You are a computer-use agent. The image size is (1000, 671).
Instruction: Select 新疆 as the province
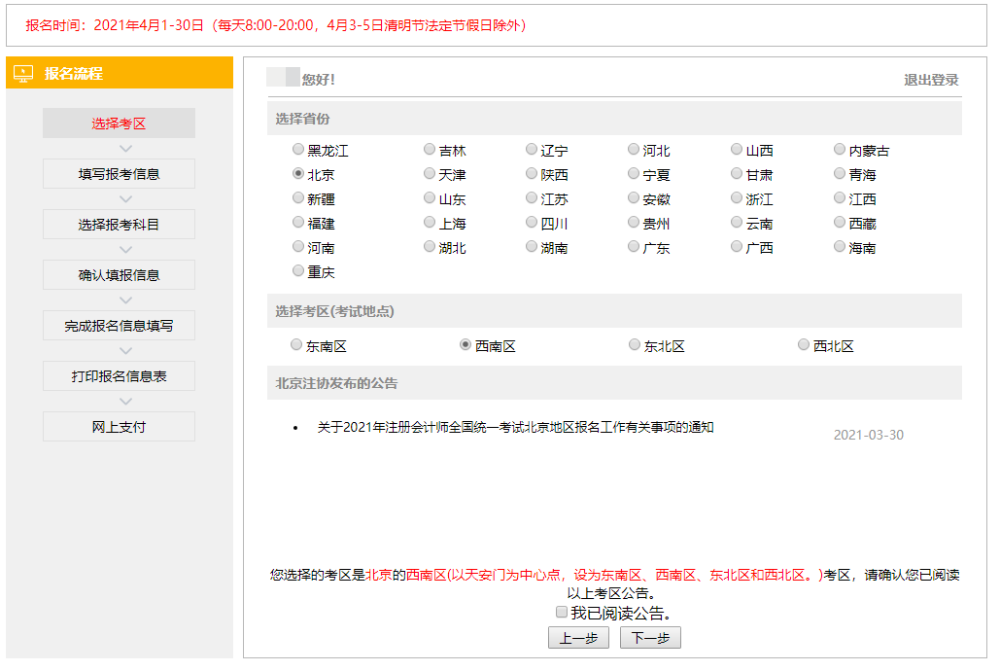tap(298, 198)
